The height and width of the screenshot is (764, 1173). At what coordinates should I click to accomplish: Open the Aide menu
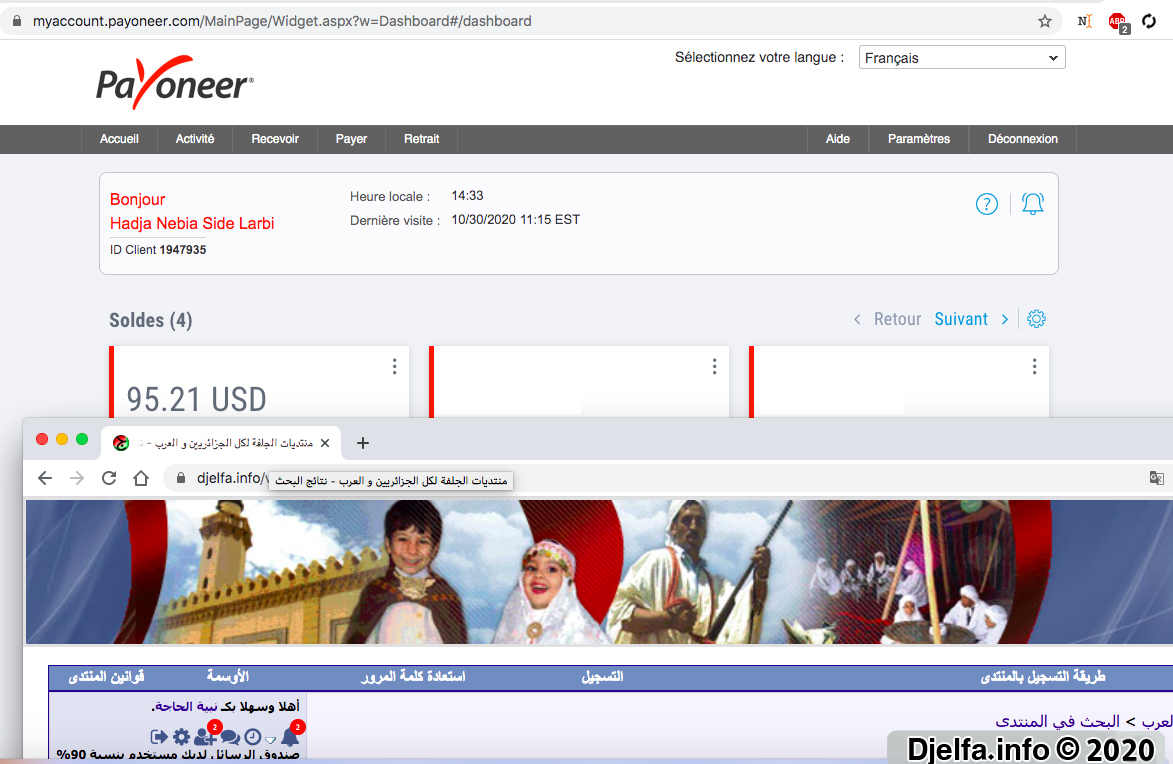(x=838, y=139)
